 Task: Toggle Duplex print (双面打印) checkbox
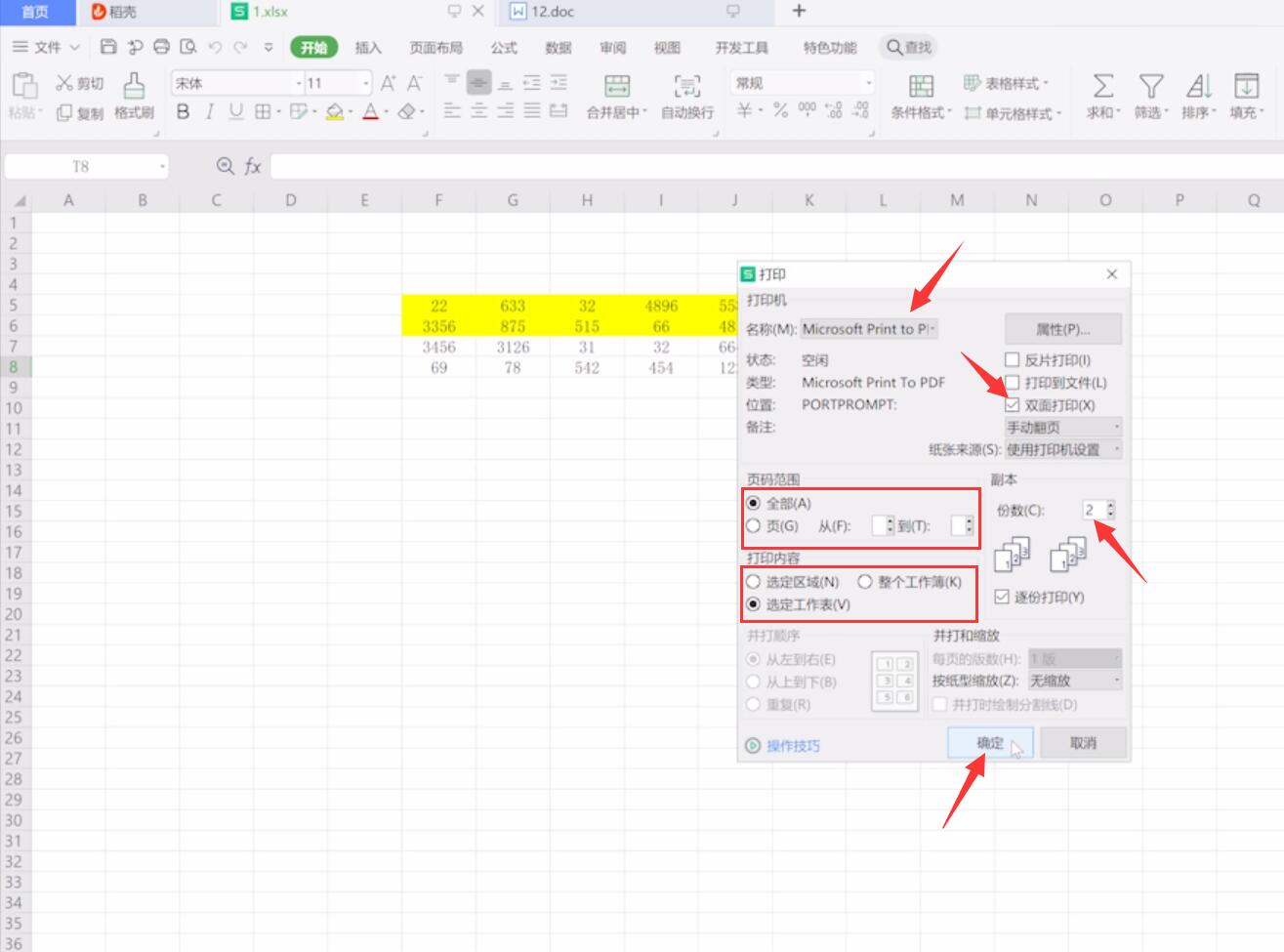point(1012,405)
